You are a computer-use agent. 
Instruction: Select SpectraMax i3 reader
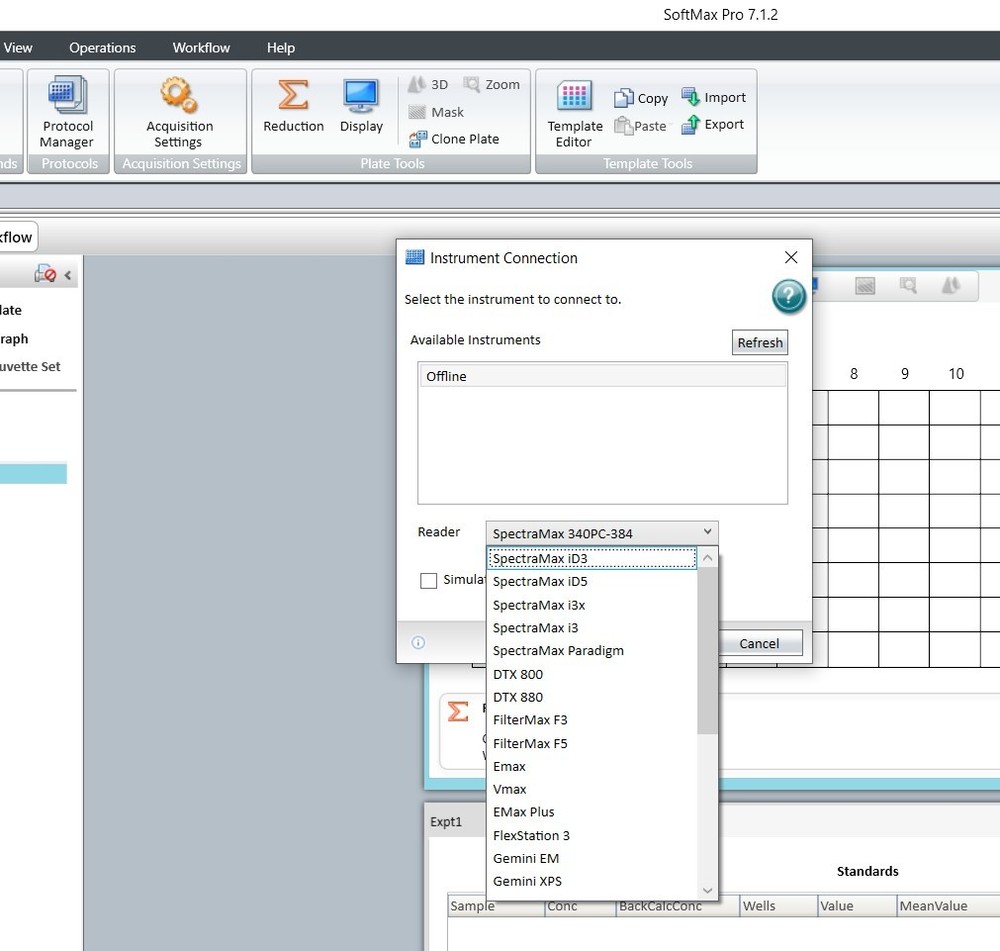click(x=592, y=628)
